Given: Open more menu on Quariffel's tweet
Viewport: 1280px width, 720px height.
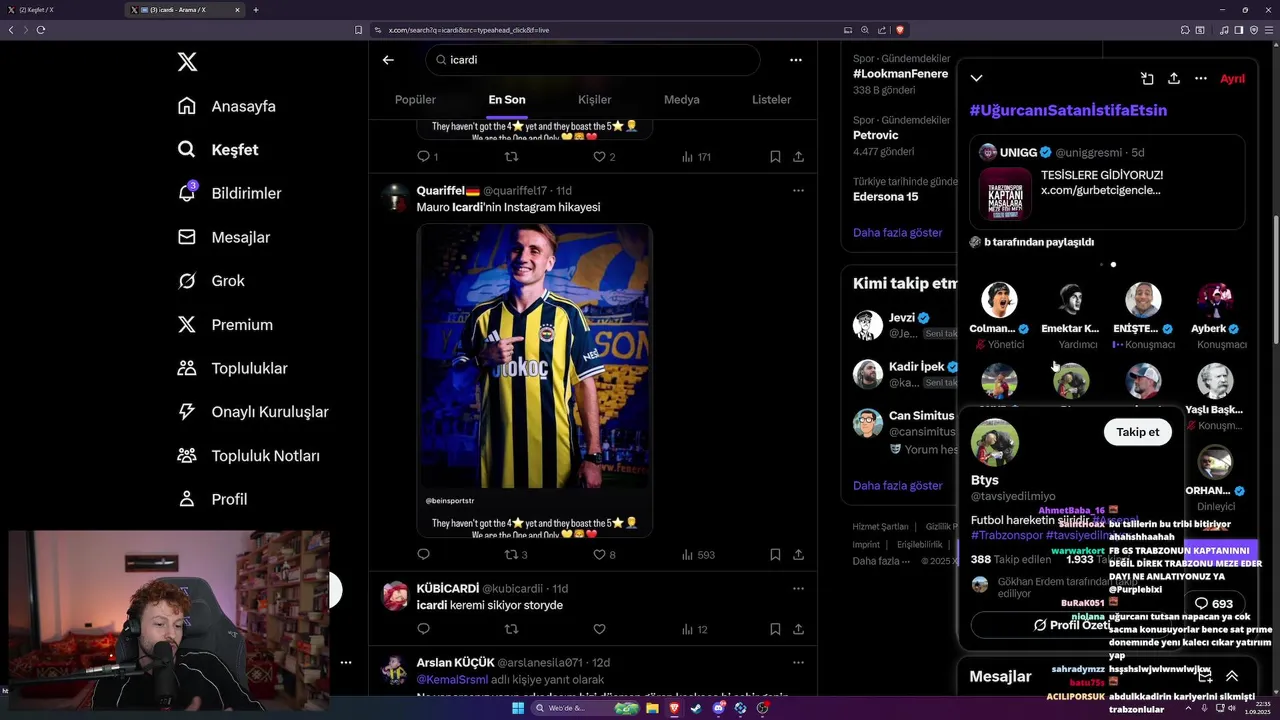Looking at the screenshot, I should [798, 190].
